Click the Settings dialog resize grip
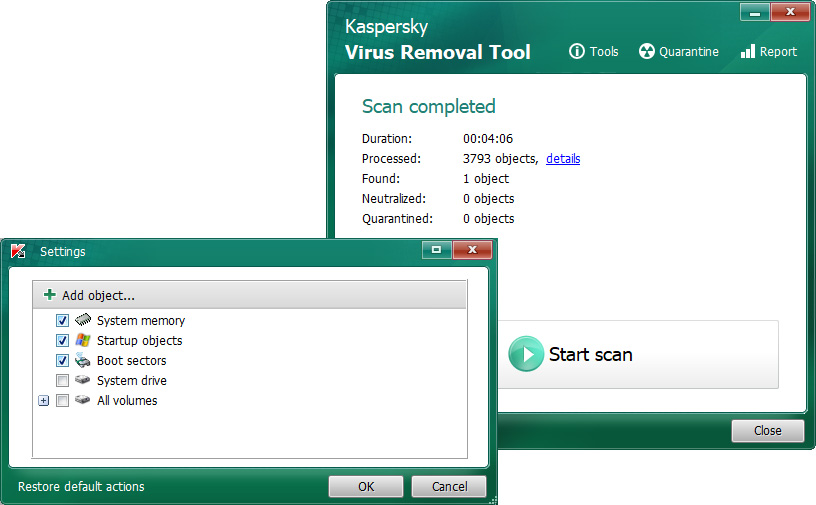 click(x=493, y=500)
